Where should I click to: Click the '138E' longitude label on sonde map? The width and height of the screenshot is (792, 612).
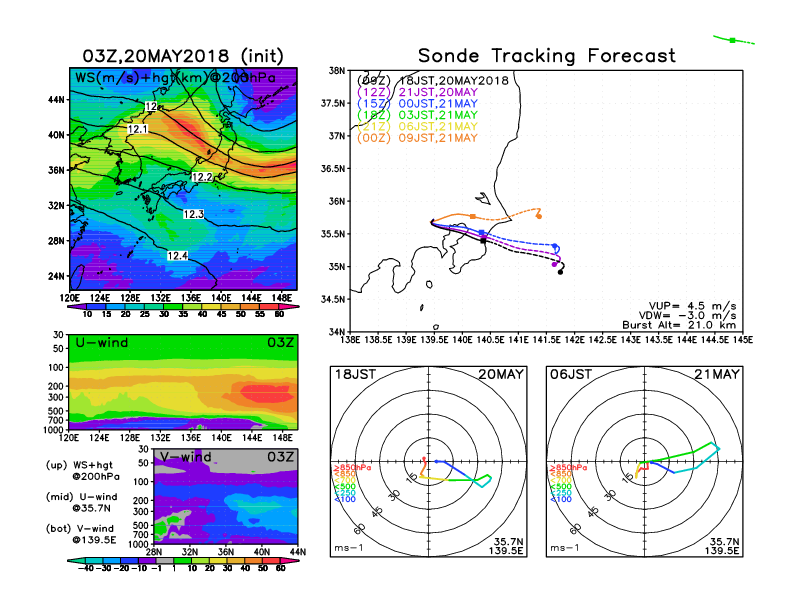(350, 340)
